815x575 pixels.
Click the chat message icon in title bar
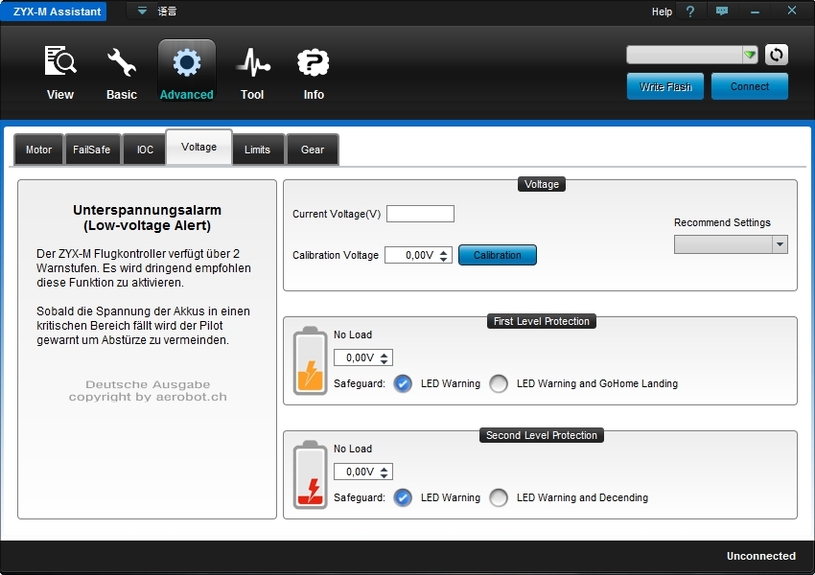[x=722, y=12]
